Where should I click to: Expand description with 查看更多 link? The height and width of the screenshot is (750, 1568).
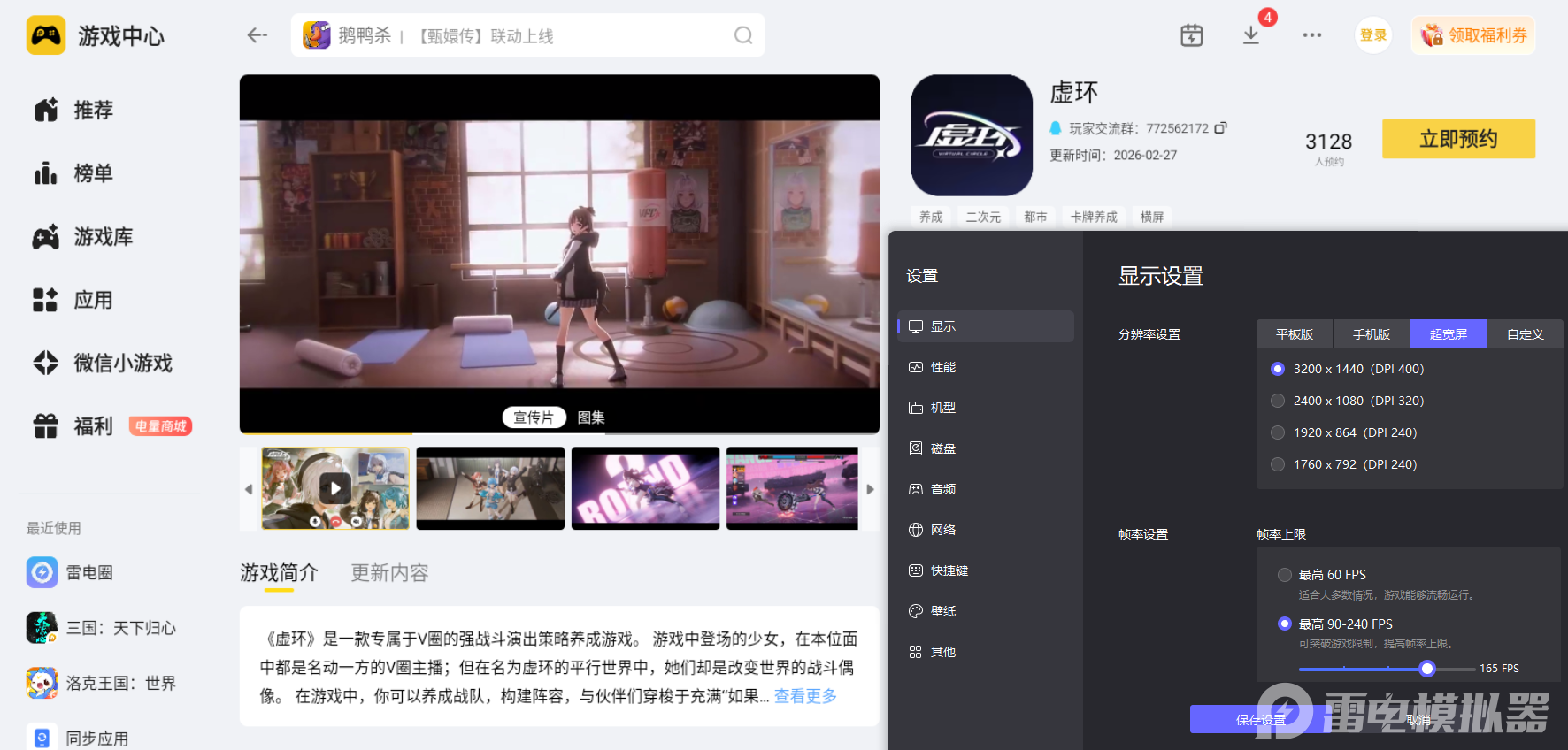click(x=805, y=696)
